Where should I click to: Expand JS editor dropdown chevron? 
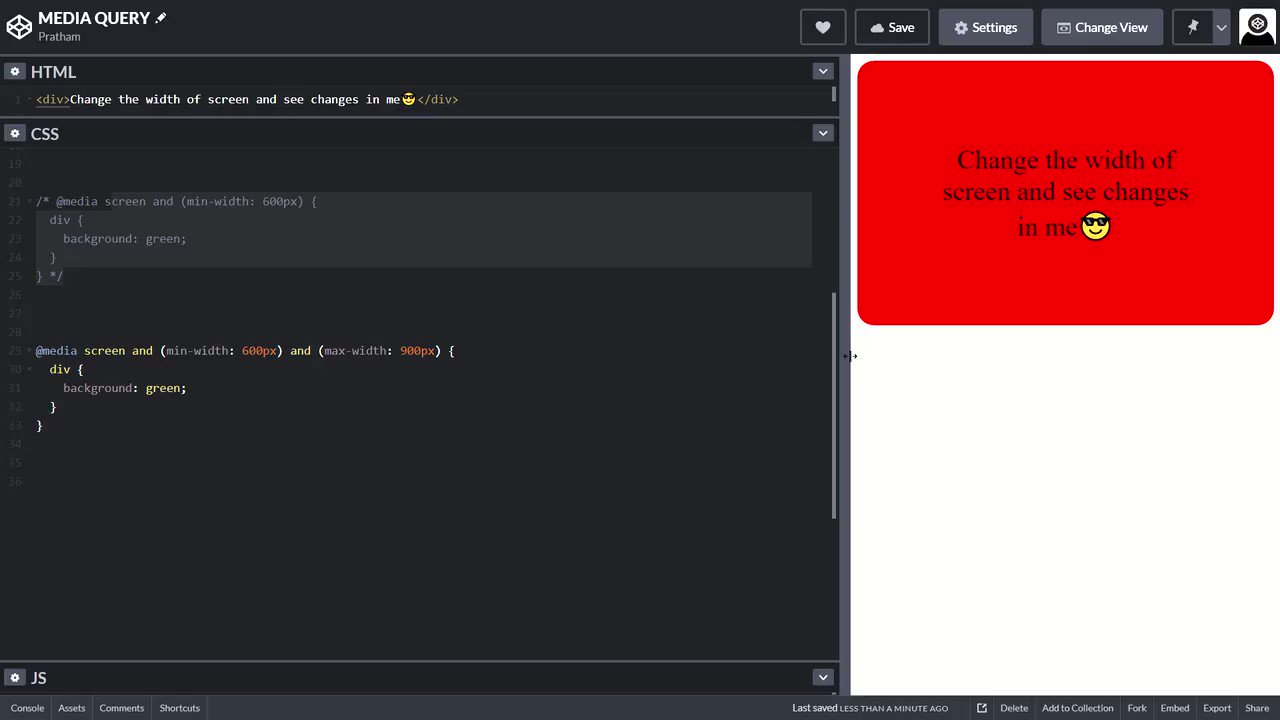823,677
